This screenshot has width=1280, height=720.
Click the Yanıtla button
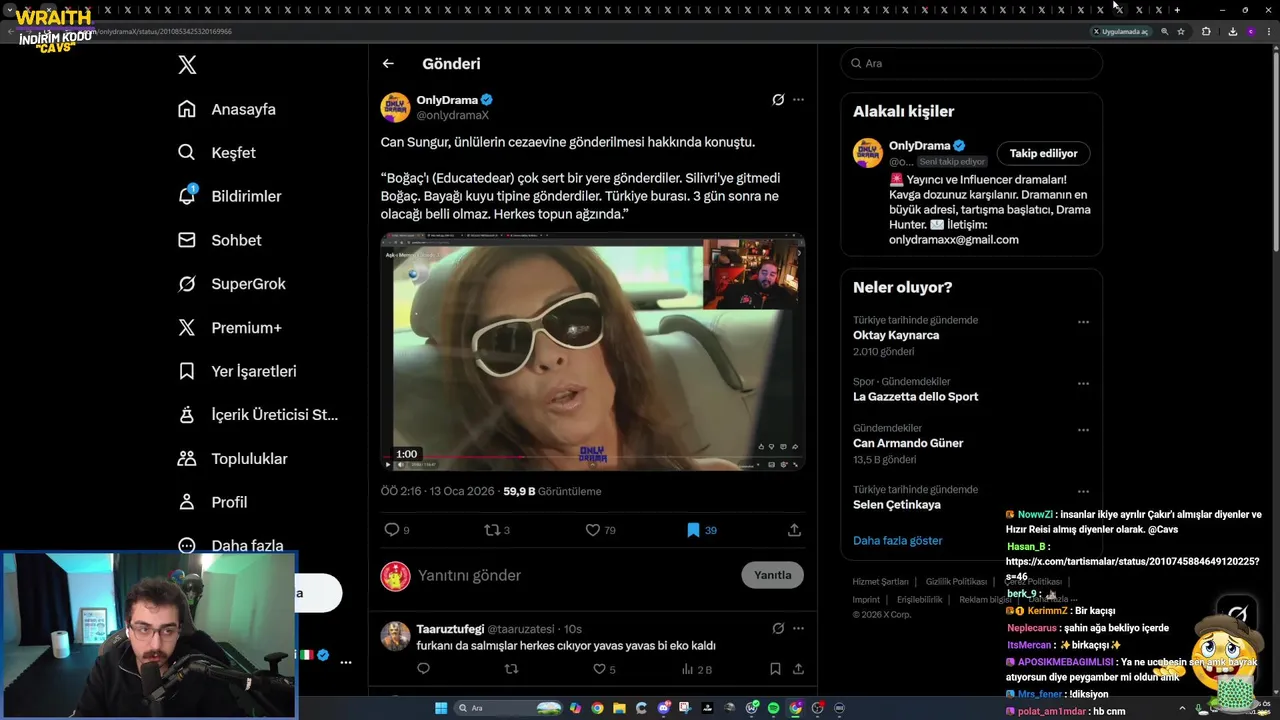pyautogui.click(x=772, y=575)
